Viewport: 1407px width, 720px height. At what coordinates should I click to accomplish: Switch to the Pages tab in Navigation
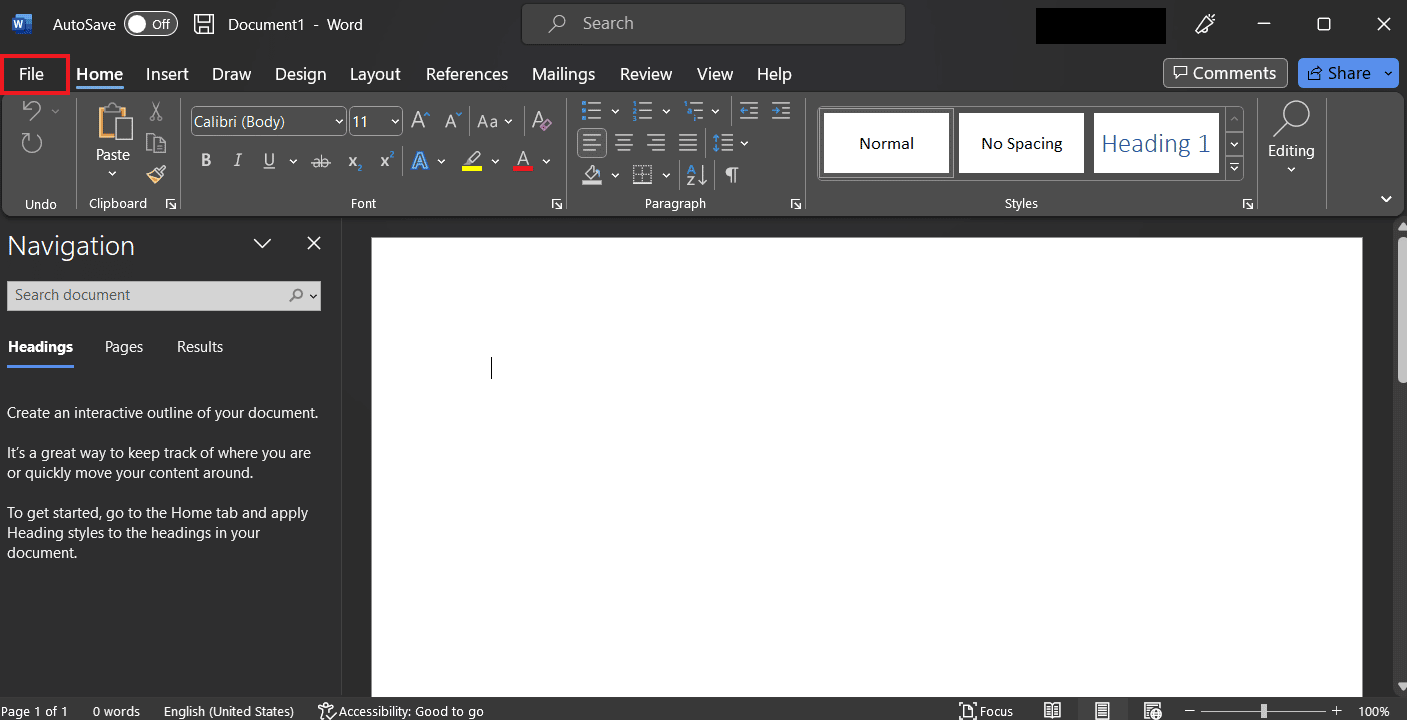click(124, 347)
